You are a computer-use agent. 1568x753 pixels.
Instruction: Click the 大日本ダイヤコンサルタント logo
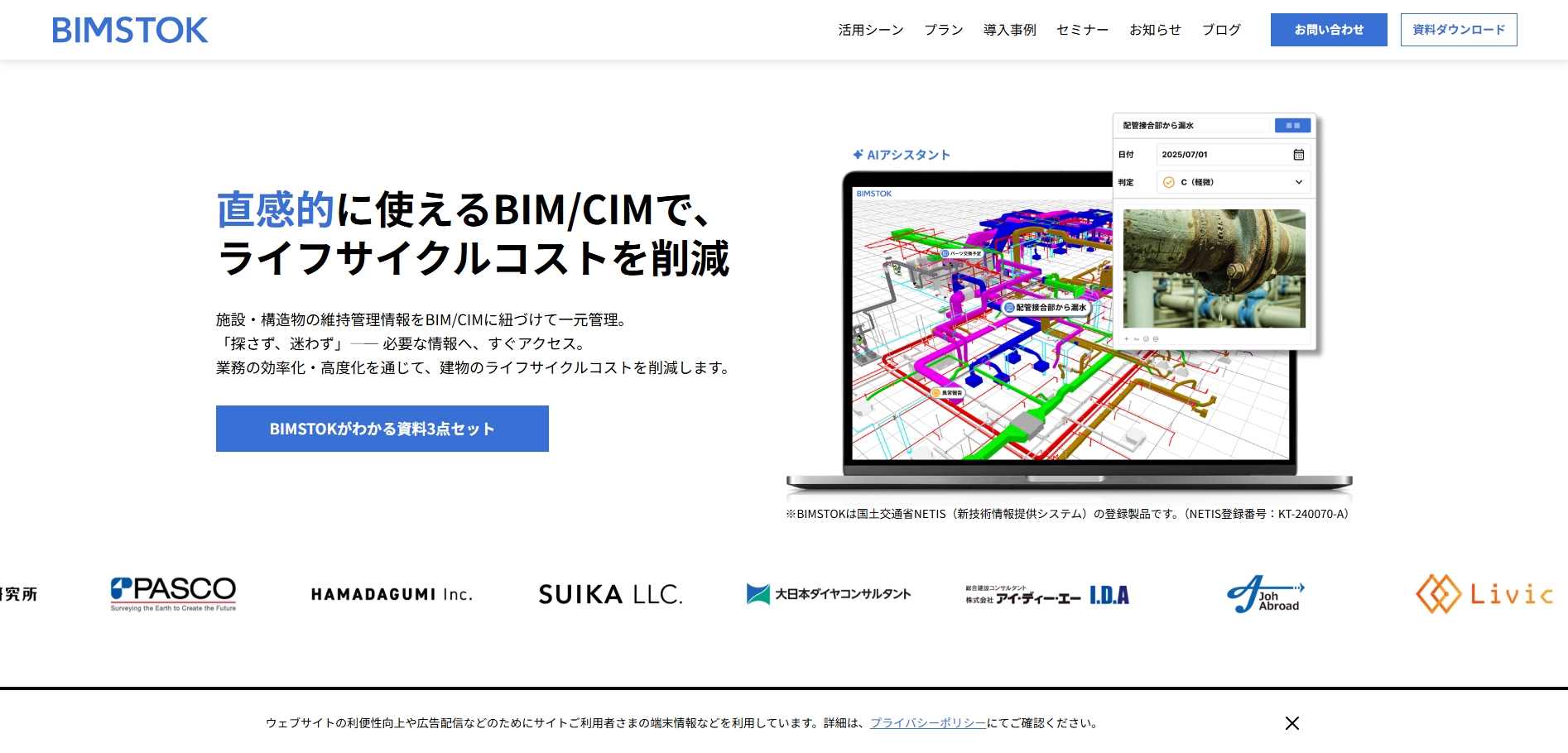click(x=829, y=594)
